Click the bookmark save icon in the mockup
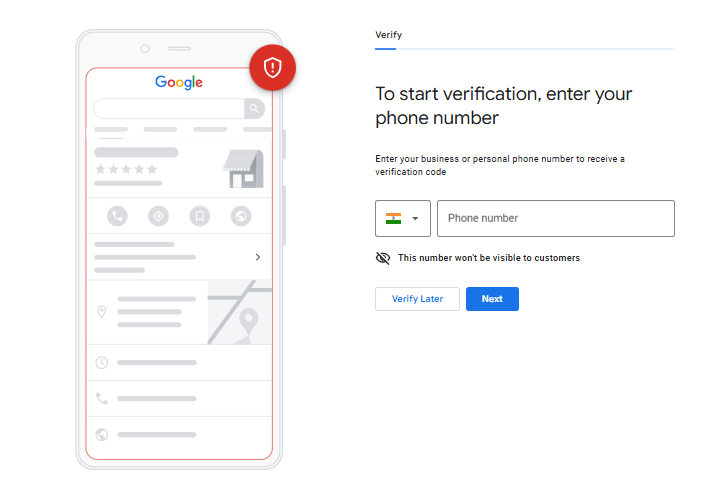Image resolution: width=725 pixels, height=486 pixels. point(199,215)
